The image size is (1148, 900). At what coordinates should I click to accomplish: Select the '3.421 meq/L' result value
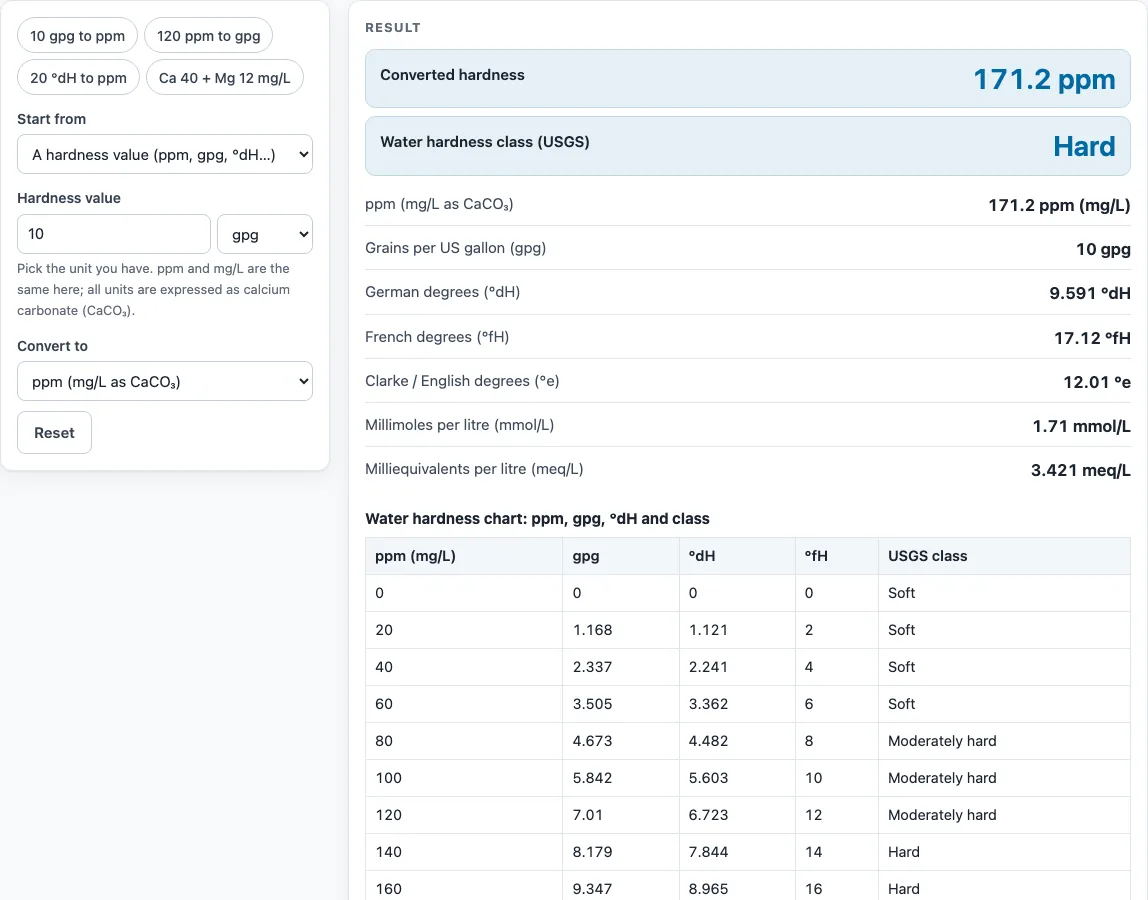pos(1081,470)
